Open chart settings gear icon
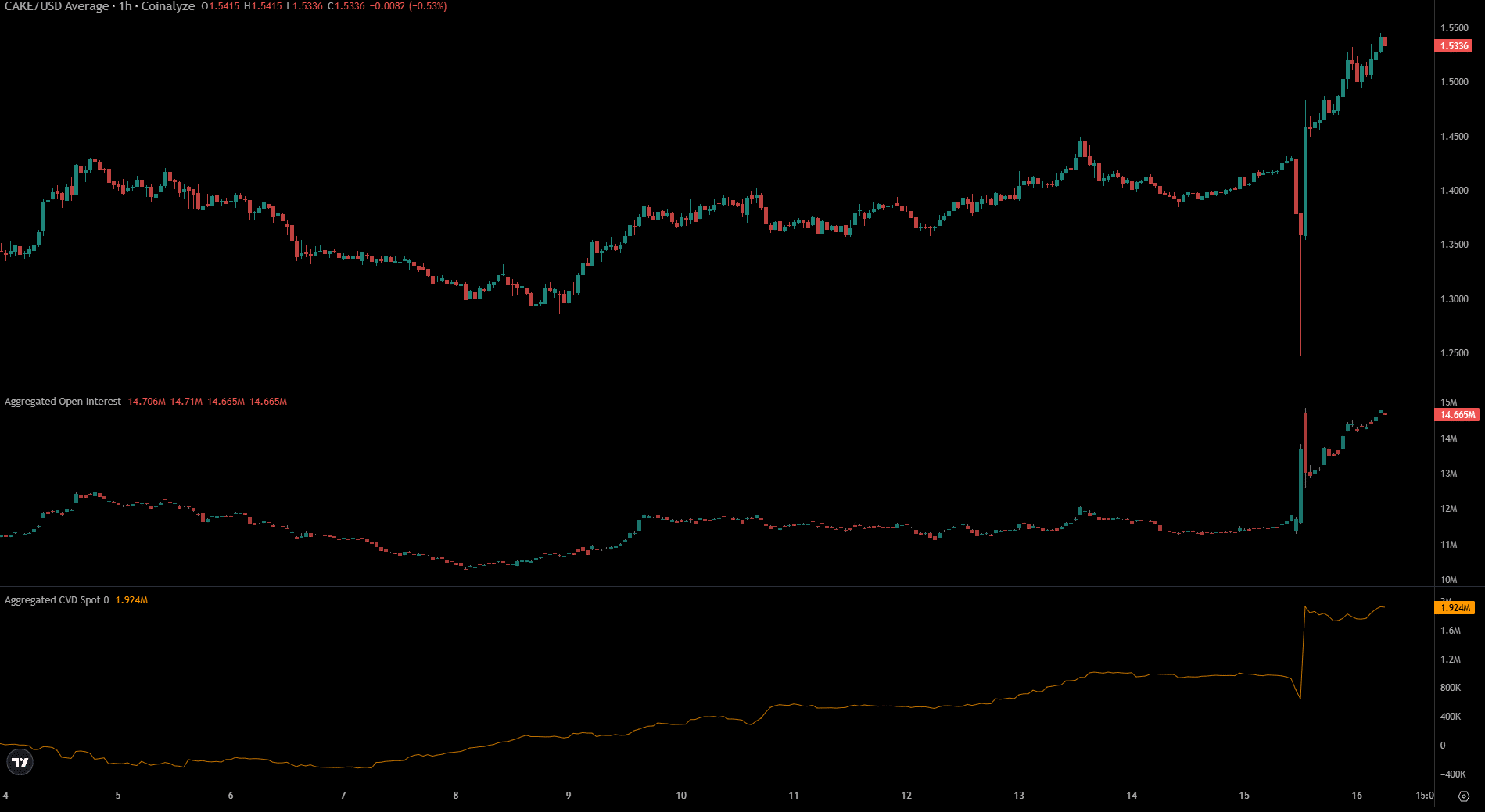Image resolution: width=1485 pixels, height=812 pixels. coord(1464,796)
